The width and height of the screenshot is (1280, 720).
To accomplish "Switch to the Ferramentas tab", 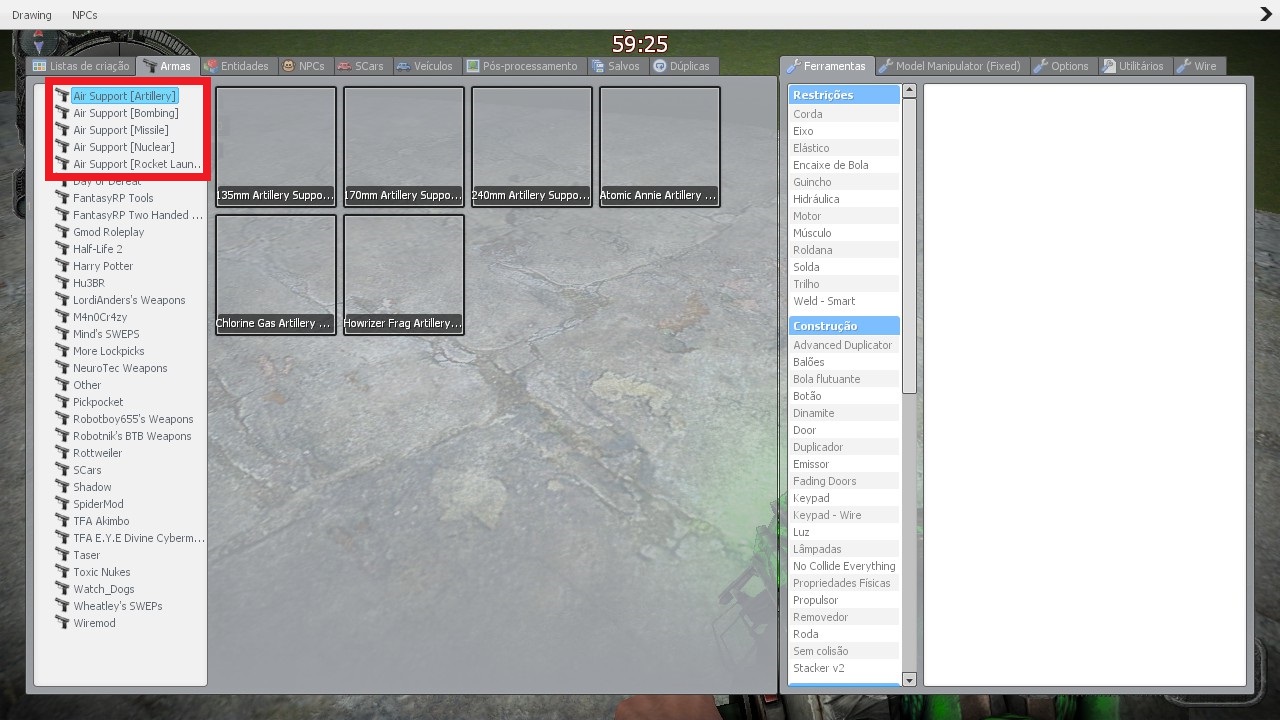I will [x=827, y=66].
